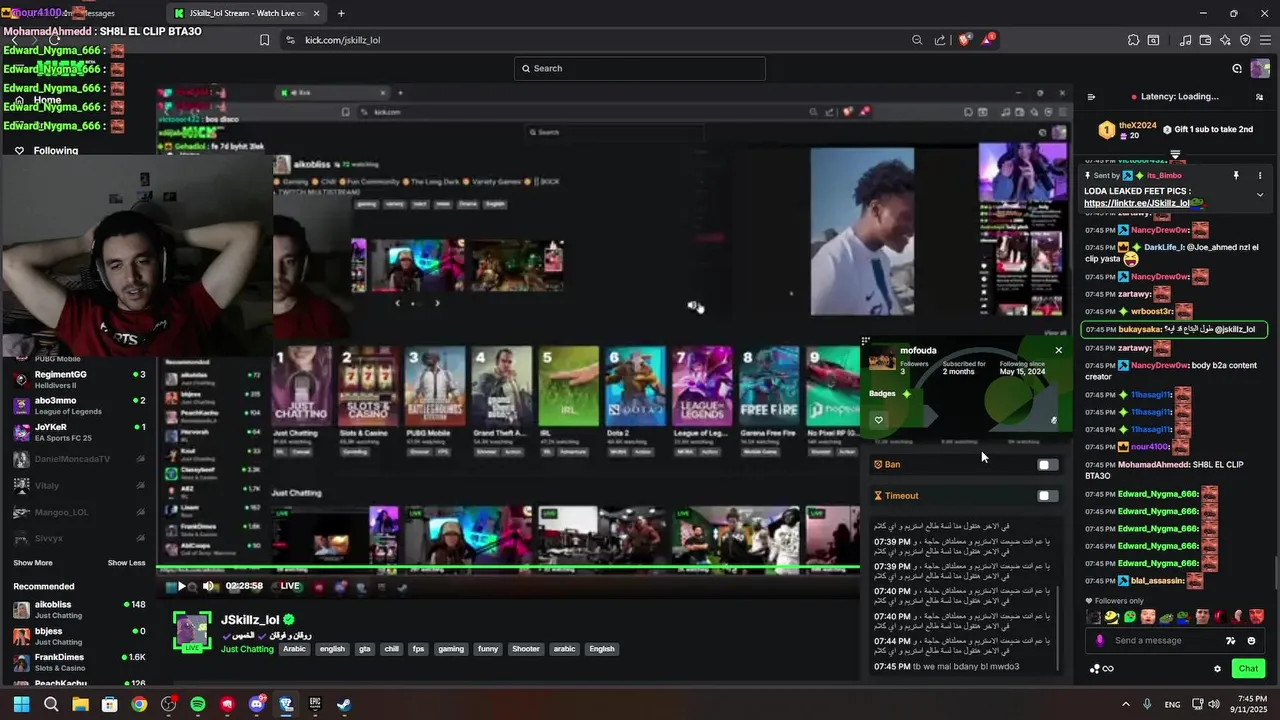
Task: Open abo3mmo channel in sidebar
Action: [80, 405]
